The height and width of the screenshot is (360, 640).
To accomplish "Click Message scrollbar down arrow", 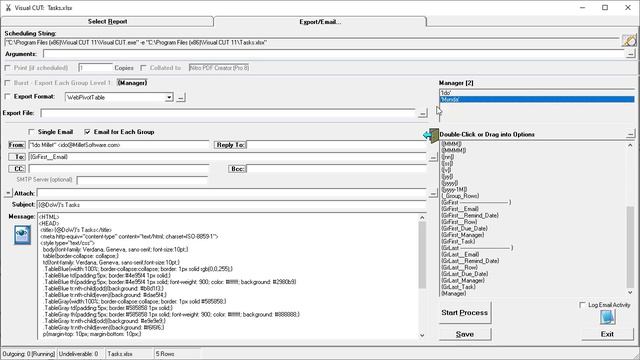I will pyautogui.click(x=422, y=335).
